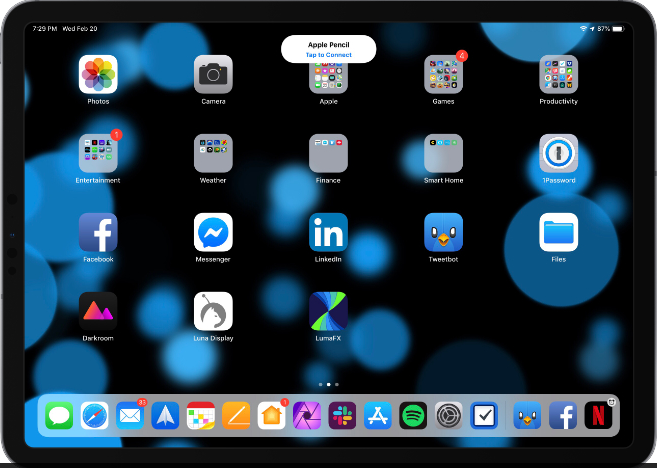This screenshot has height=468, width=657.
Task: Open the Weather folder
Action: [213, 153]
